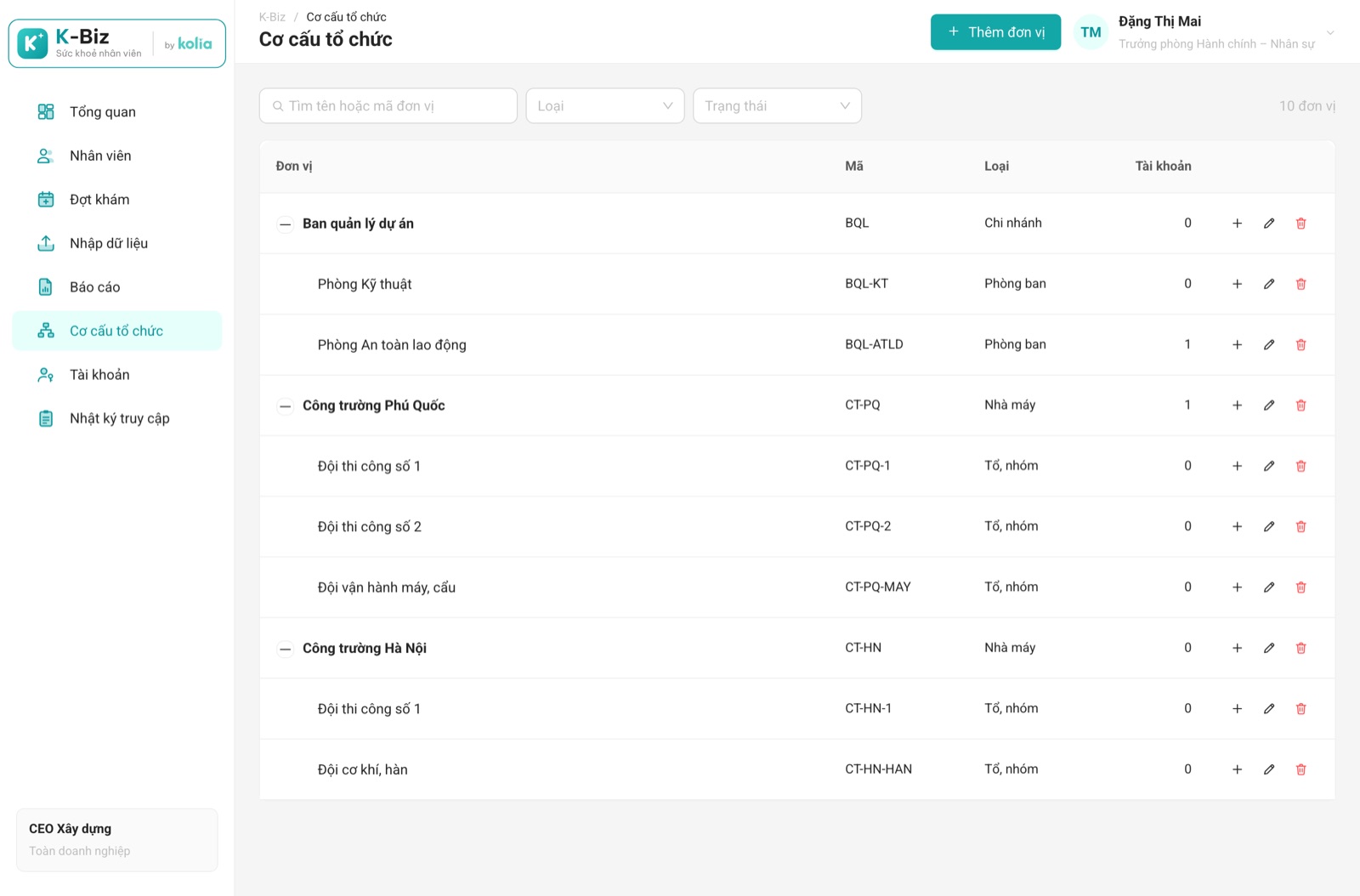Click the K-Biz logo
The height and width of the screenshot is (896, 1360).
pyautogui.click(x=117, y=43)
